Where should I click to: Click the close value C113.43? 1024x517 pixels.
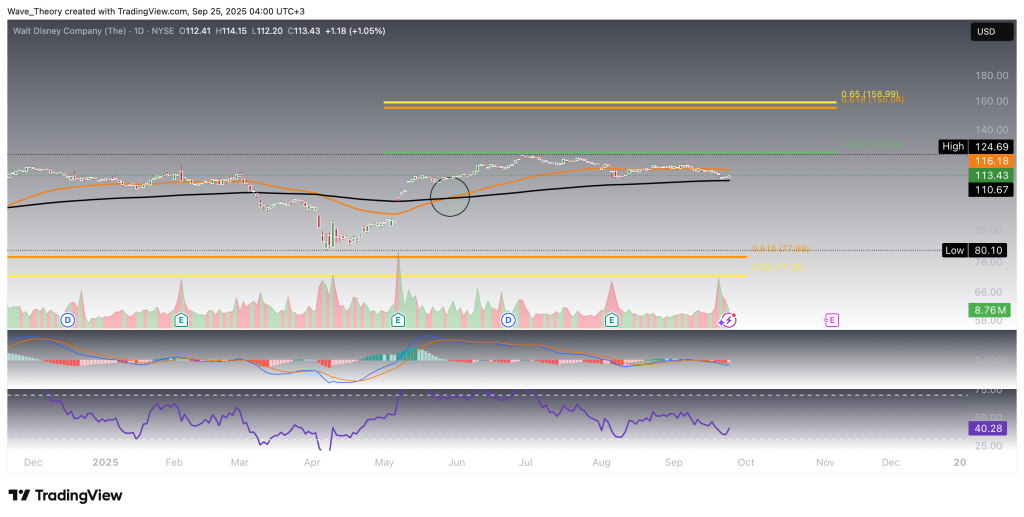(x=305, y=31)
